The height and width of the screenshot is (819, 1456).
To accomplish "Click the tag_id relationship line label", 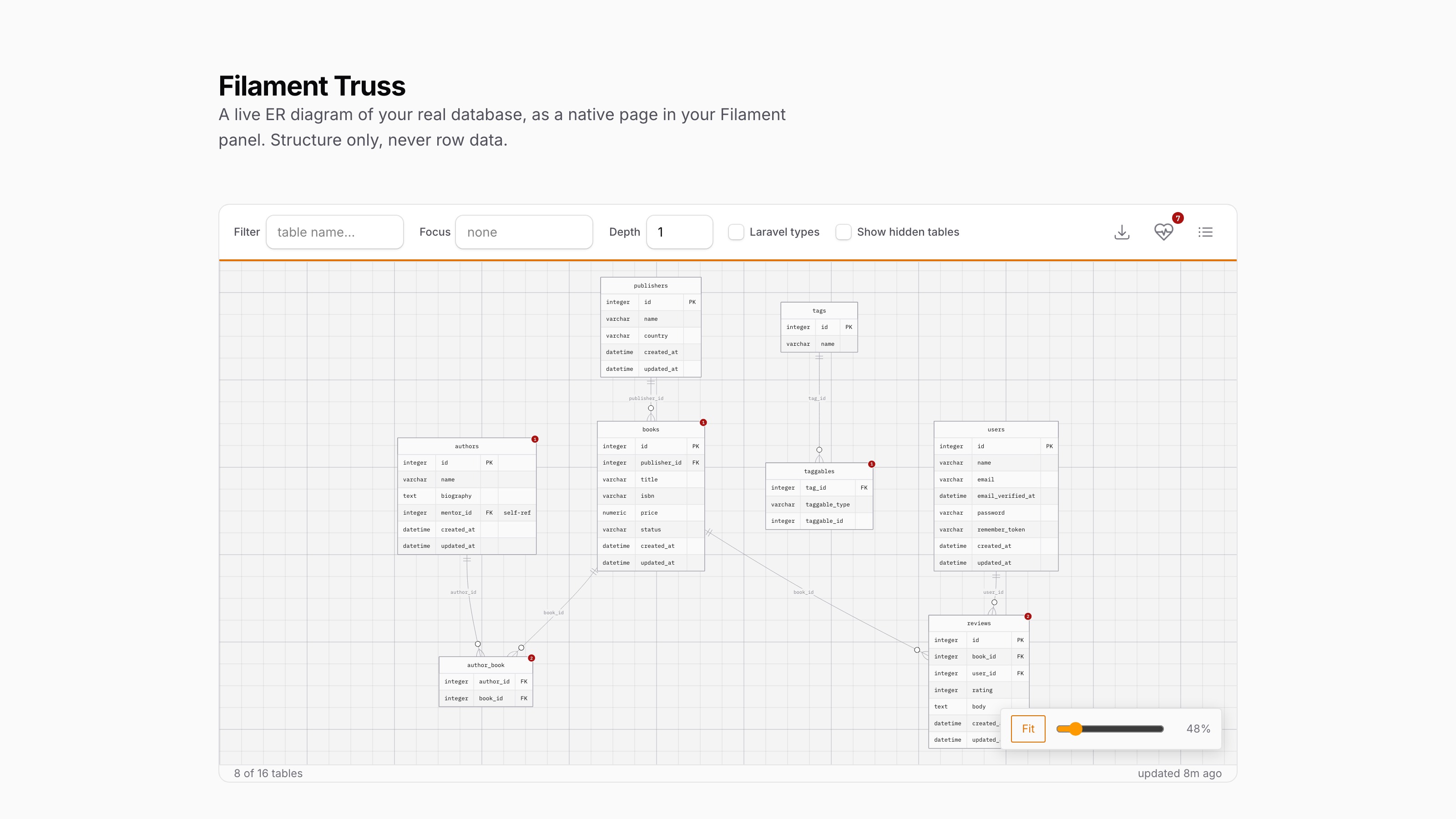I will 817,399.
